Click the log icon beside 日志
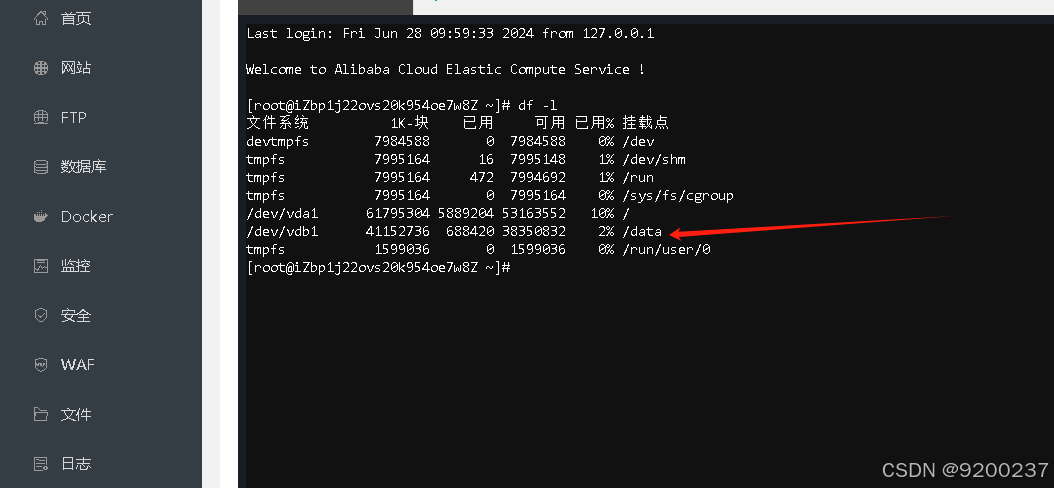The width and height of the screenshot is (1054, 488). (41, 464)
